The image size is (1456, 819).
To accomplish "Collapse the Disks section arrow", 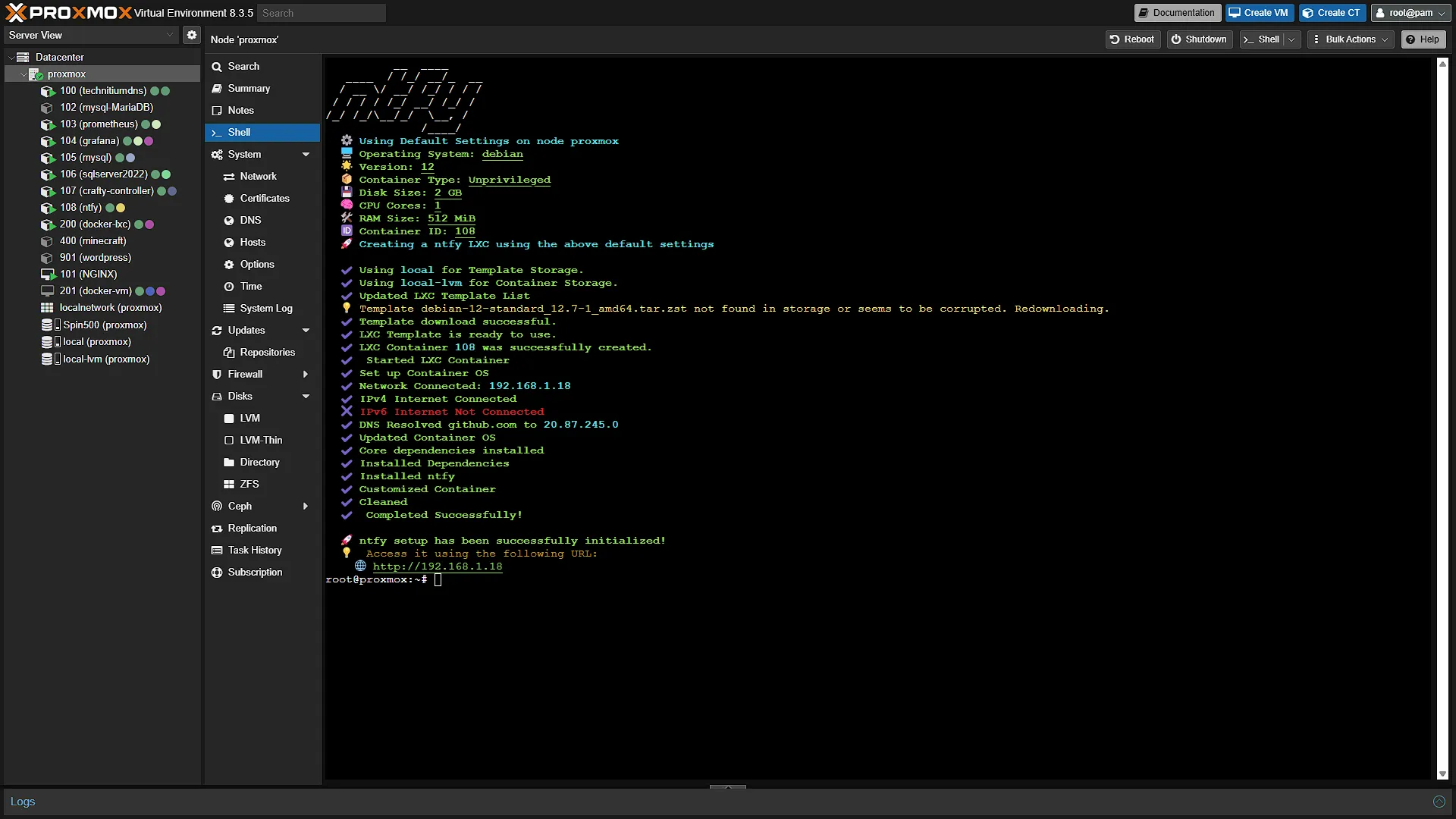I will [x=306, y=397].
